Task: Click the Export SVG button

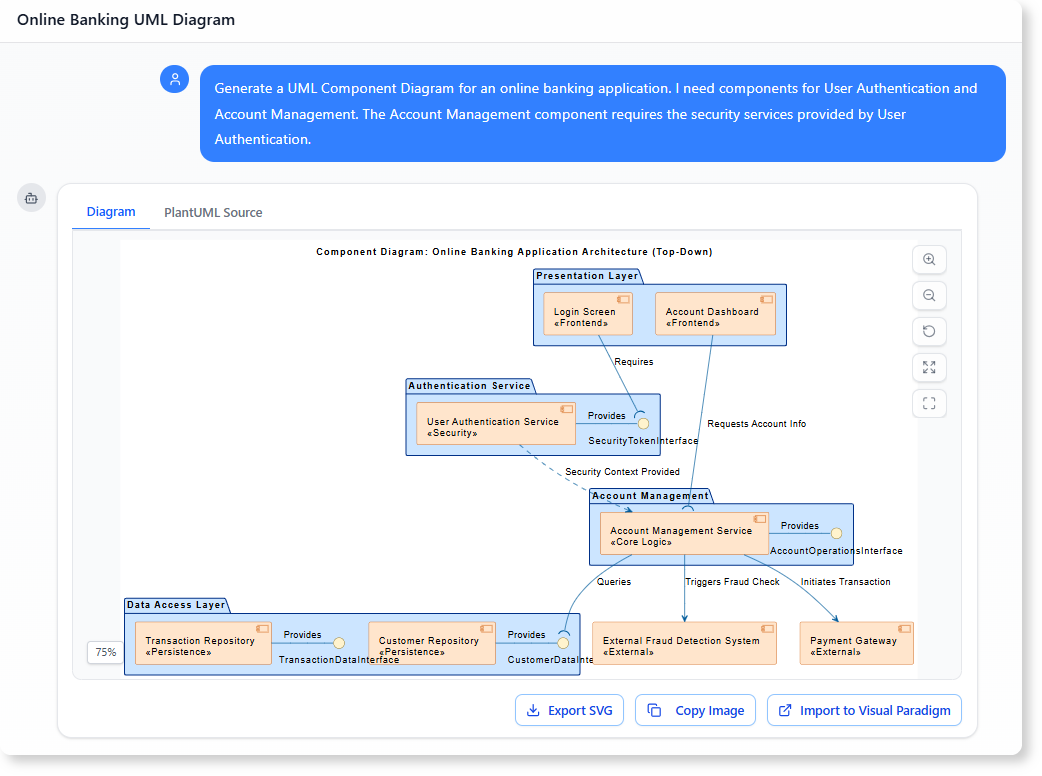Action: [x=569, y=710]
